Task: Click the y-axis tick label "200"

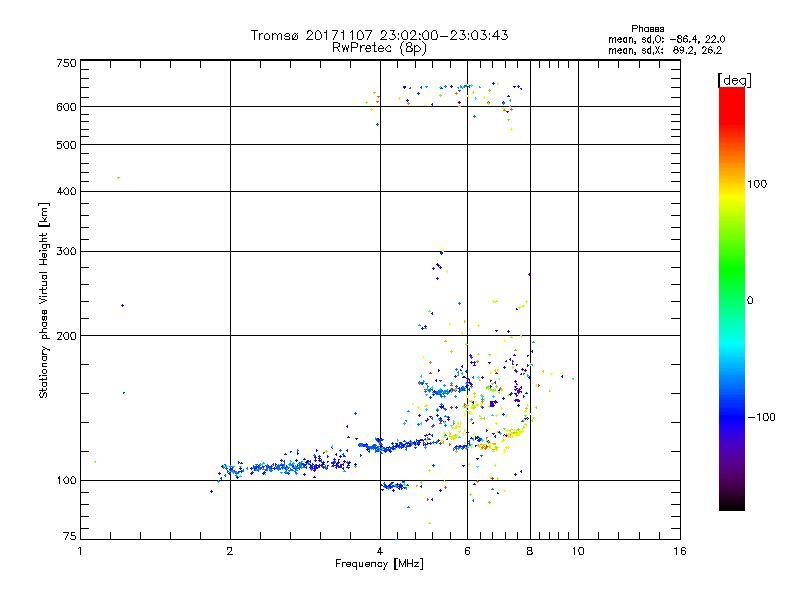Action: [x=66, y=336]
